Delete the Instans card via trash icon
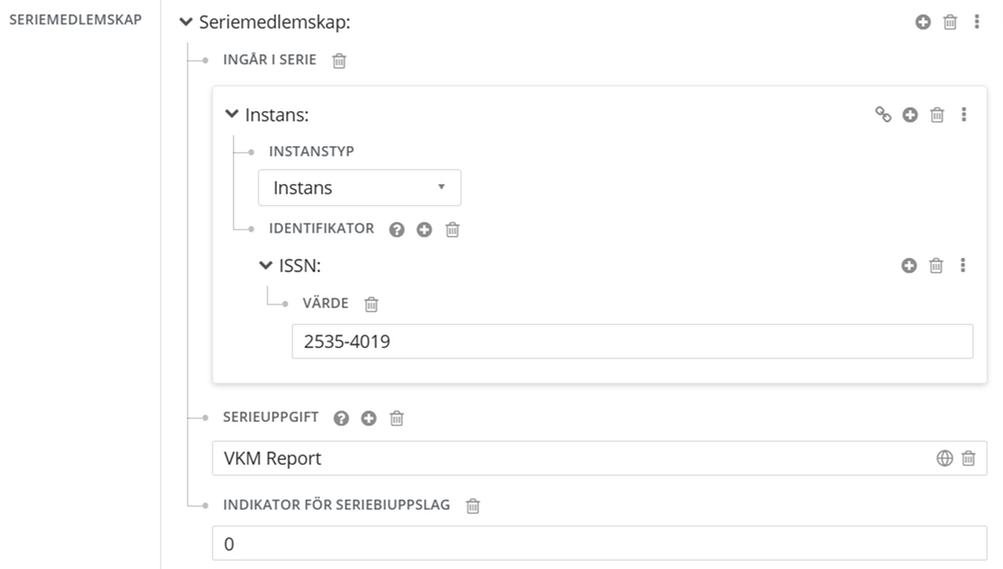The image size is (1003, 569). coord(937,115)
